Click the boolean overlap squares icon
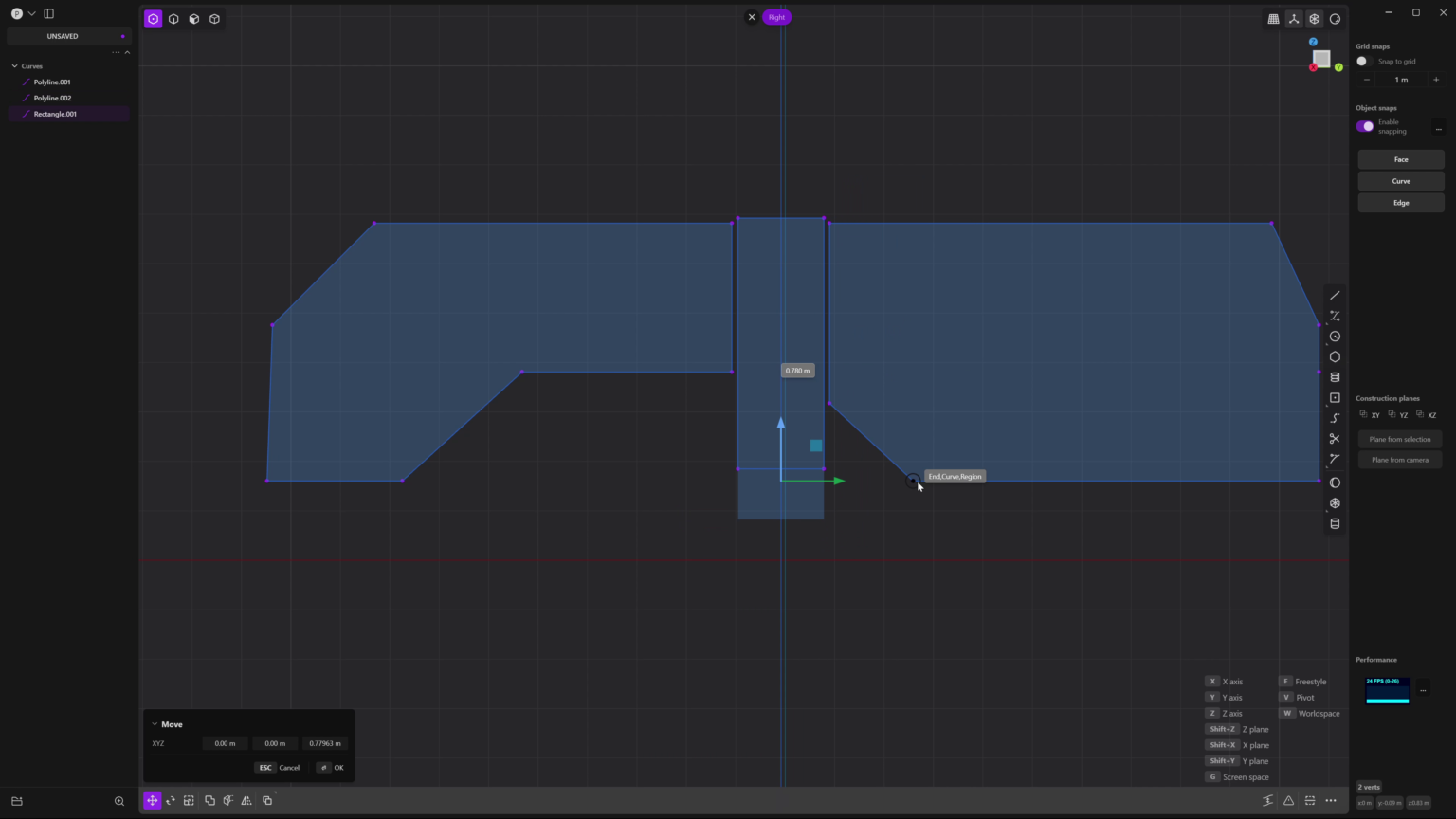This screenshot has width=1456, height=819. coord(267,801)
